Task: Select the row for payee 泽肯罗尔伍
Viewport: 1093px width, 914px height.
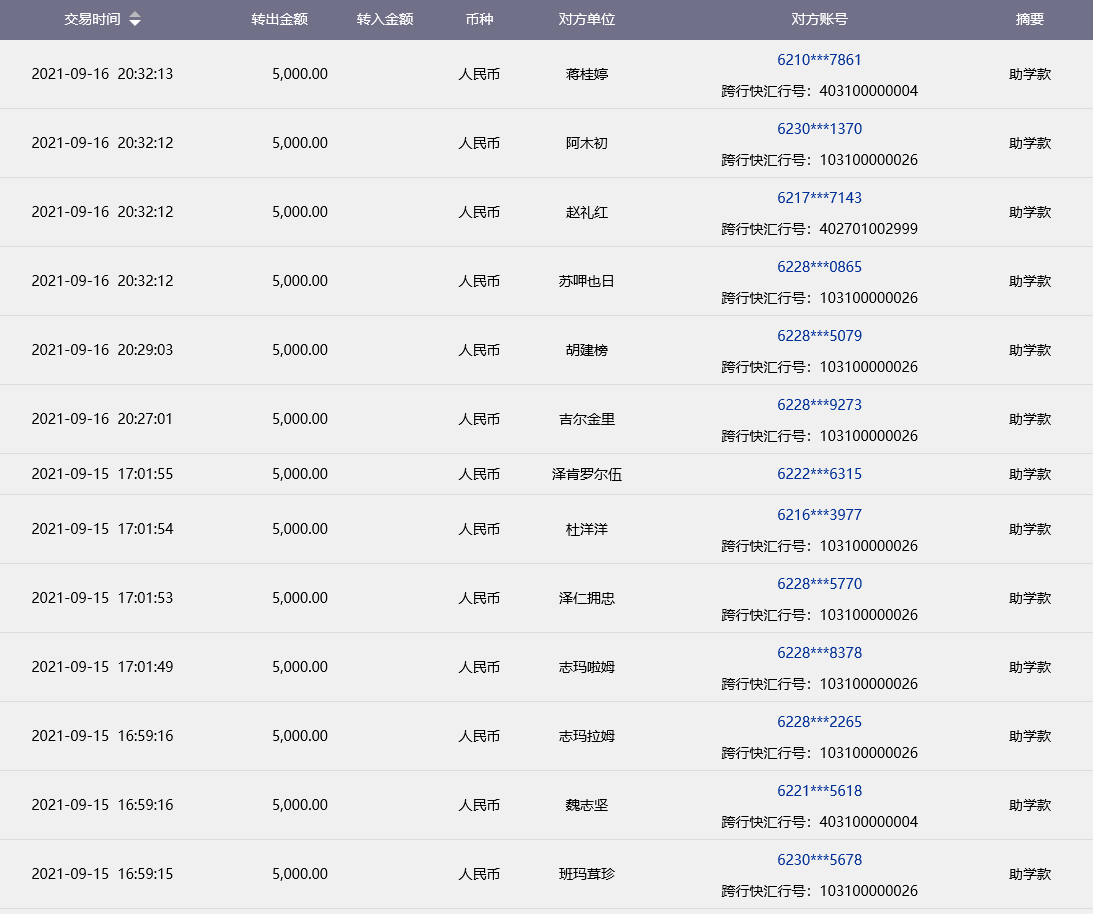Action: pyautogui.click(x=586, y=474)
